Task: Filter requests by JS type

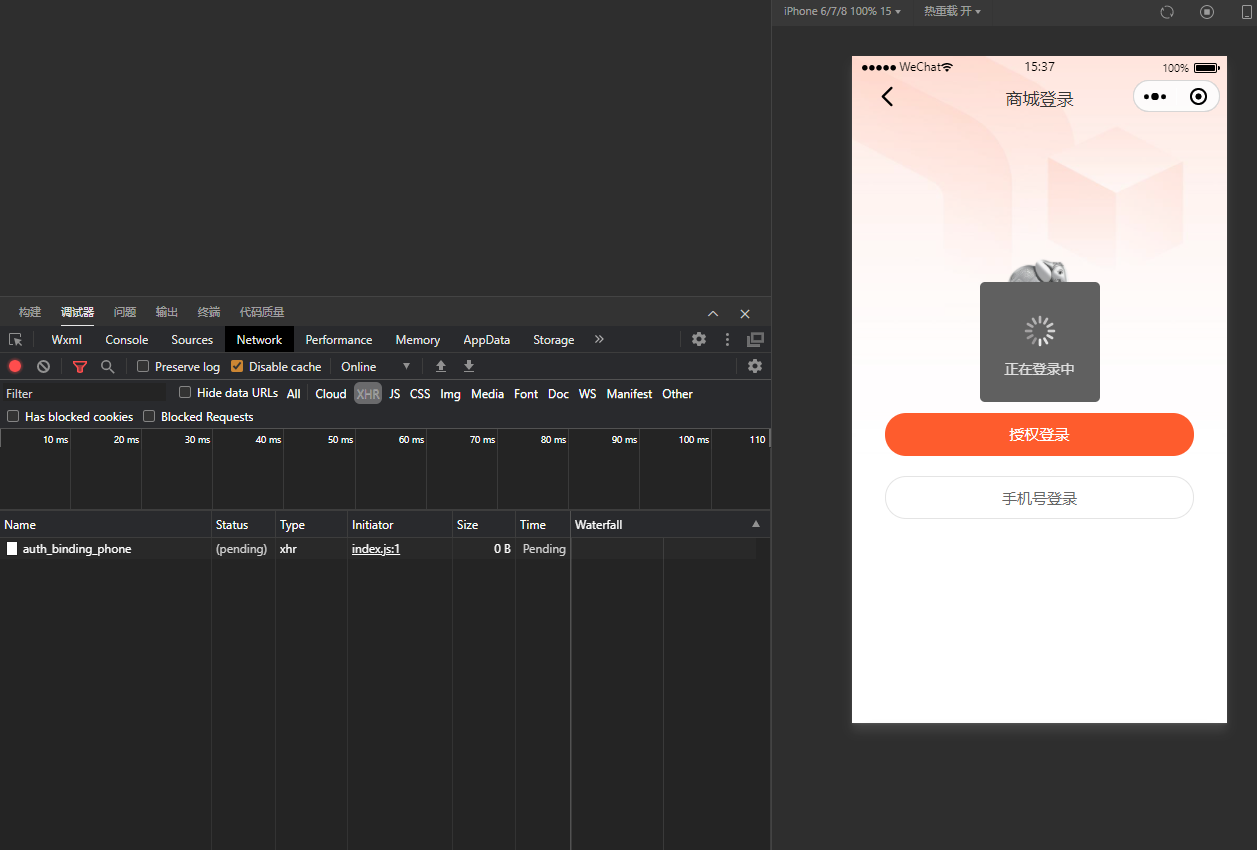Action: 395,394
